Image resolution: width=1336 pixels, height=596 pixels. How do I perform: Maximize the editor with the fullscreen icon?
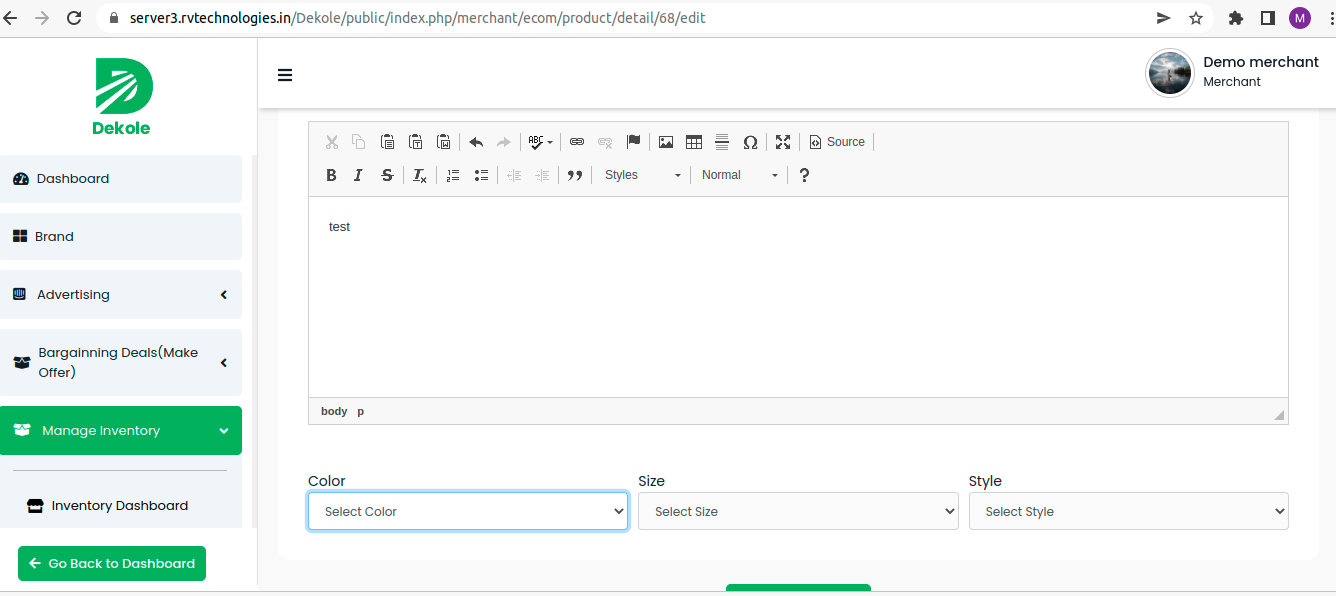tap(783, 142)
